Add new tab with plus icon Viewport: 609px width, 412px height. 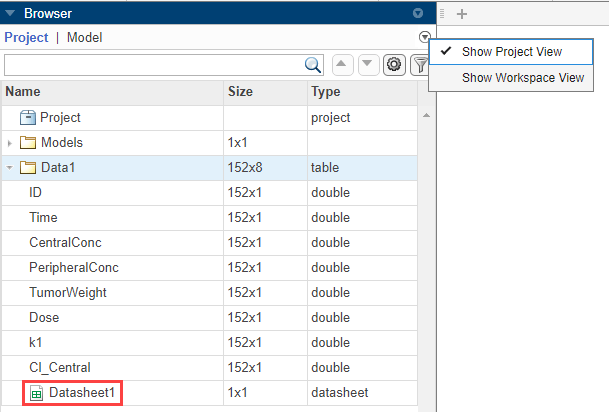click(462, 14)
